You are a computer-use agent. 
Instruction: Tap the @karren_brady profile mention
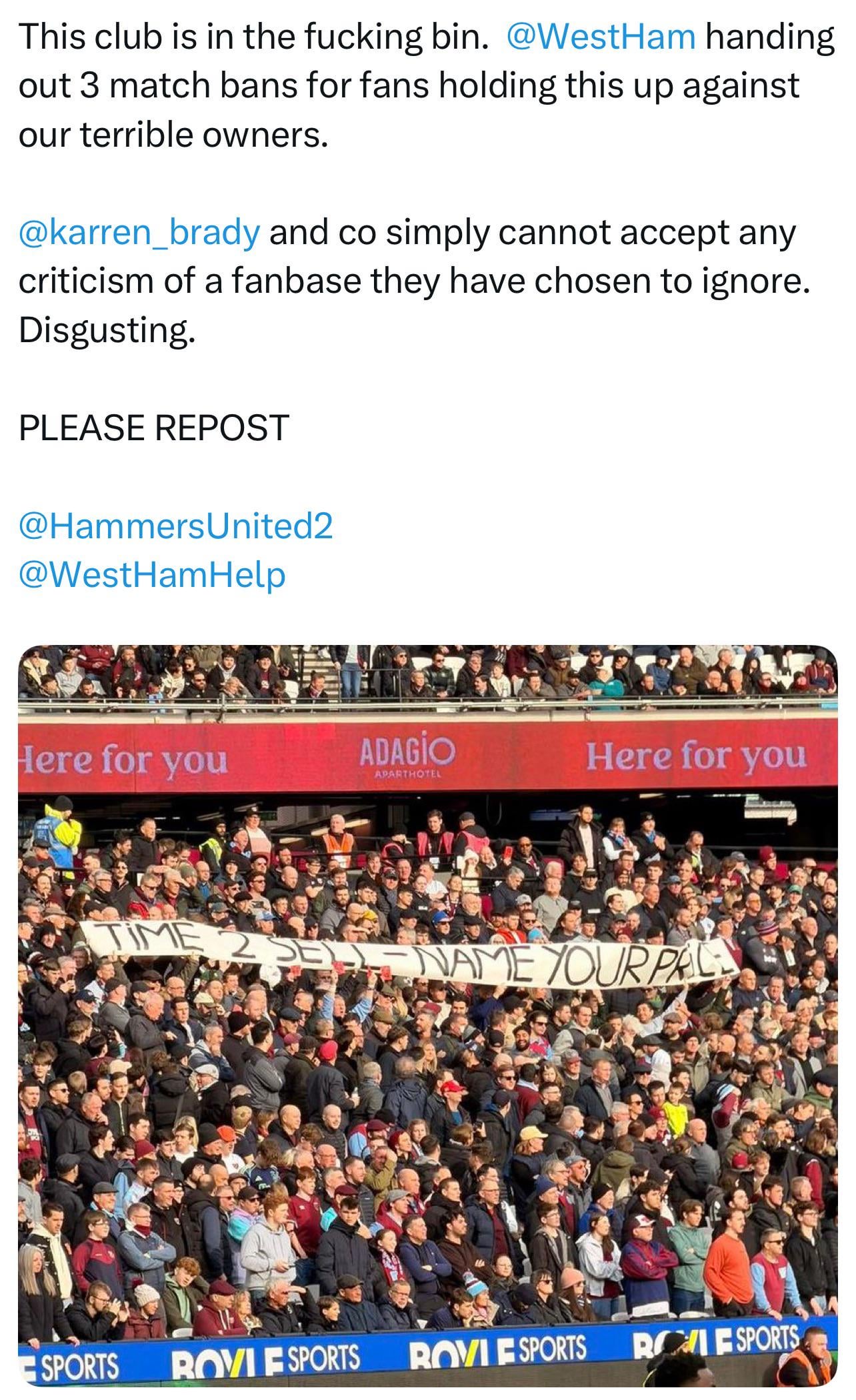(x=139, y=232)
